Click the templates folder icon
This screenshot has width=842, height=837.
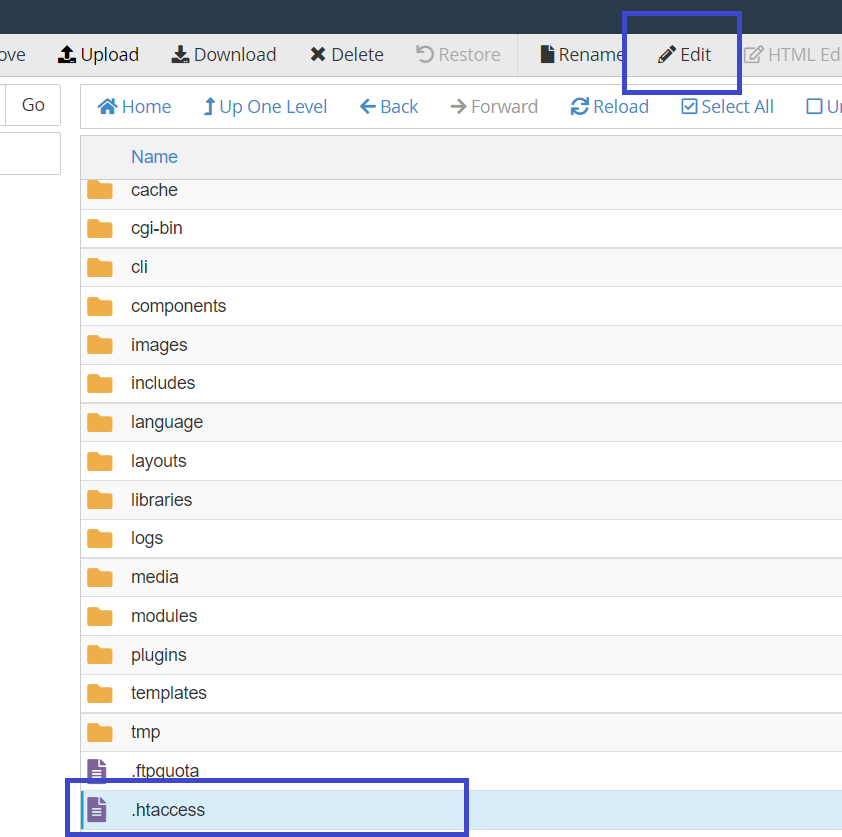click(x=100, y=694)
